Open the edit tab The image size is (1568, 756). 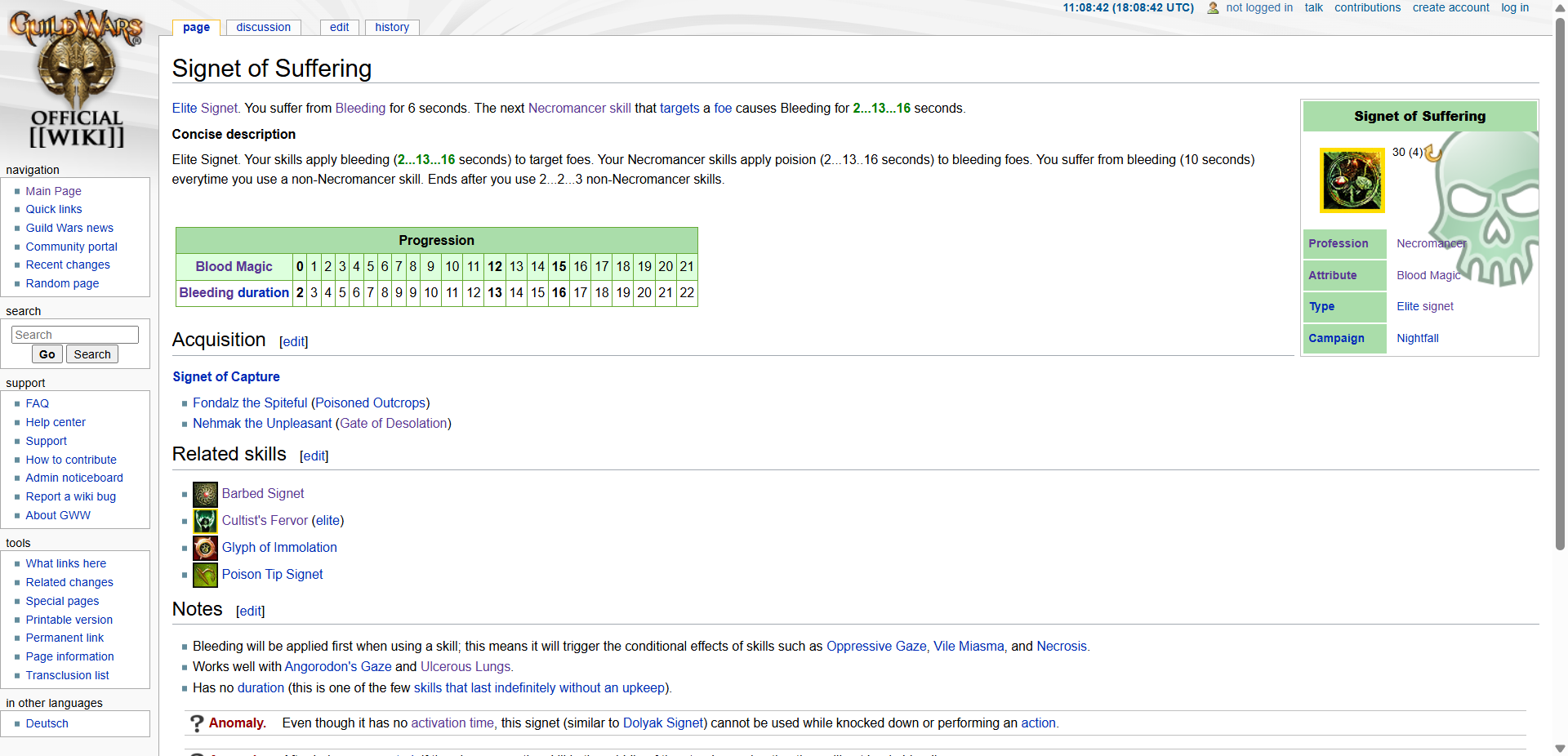pos(340,27)
